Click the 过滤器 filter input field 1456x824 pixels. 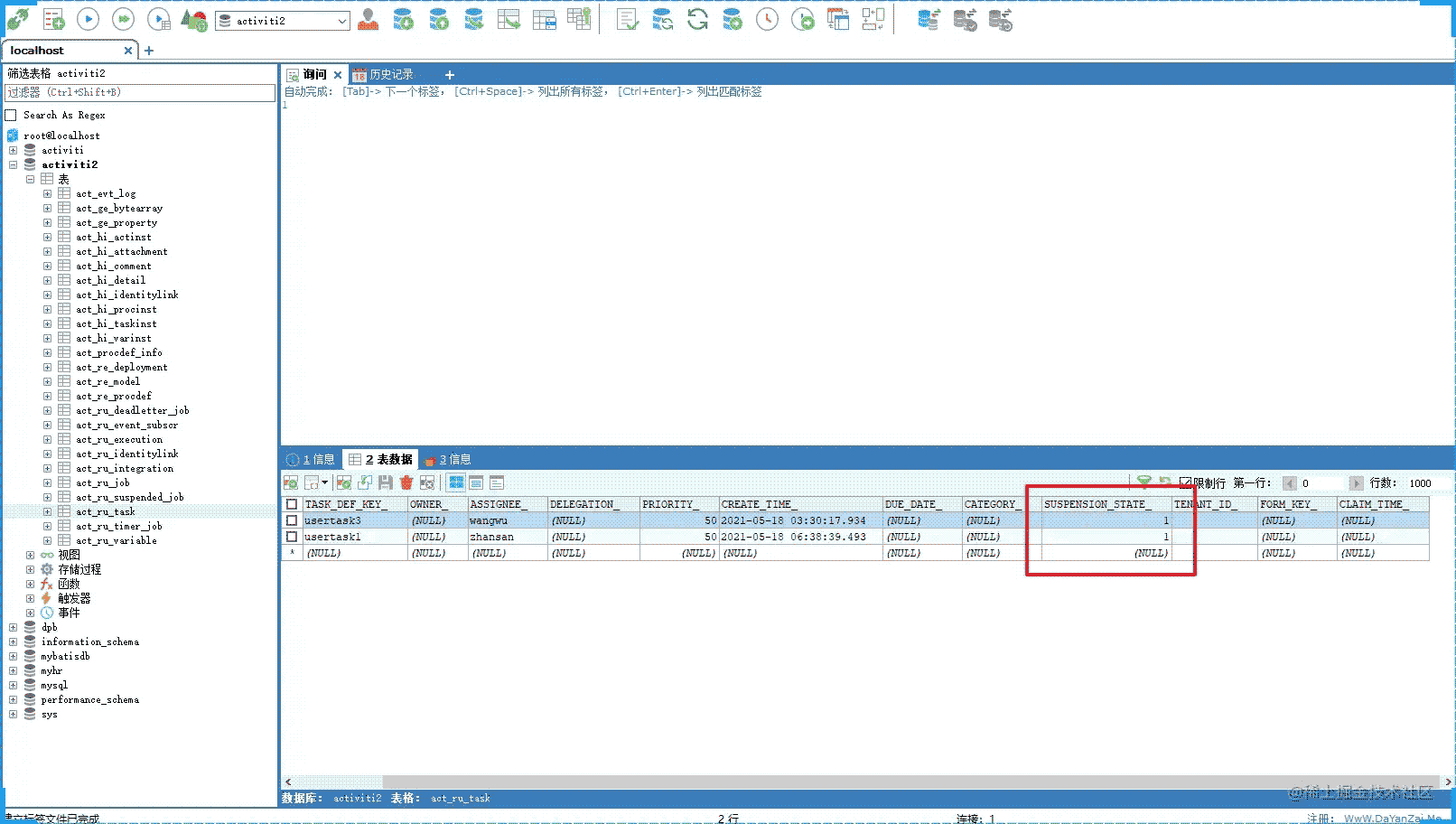pyautogui.click(x=140, y=92)
